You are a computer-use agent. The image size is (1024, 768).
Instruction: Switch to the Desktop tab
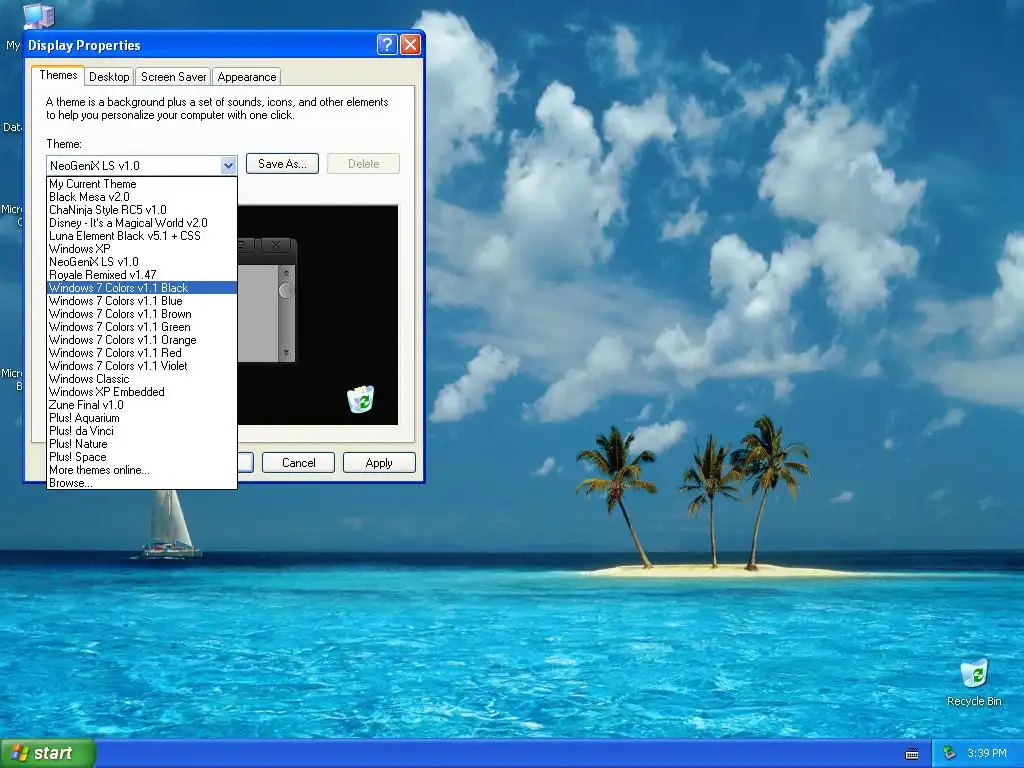tap(109, 77)
